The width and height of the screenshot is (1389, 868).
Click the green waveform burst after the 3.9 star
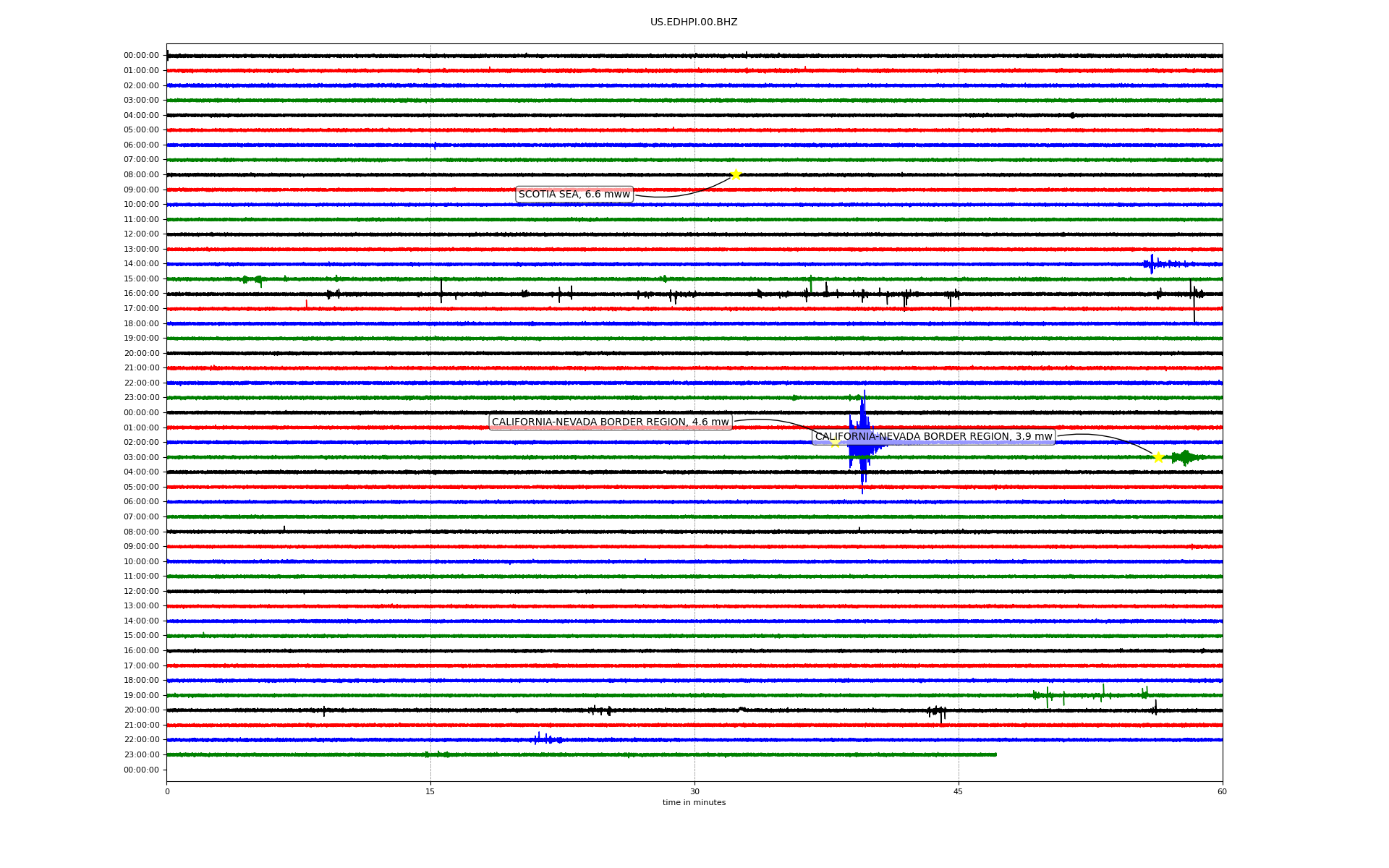coord(1186,457)
